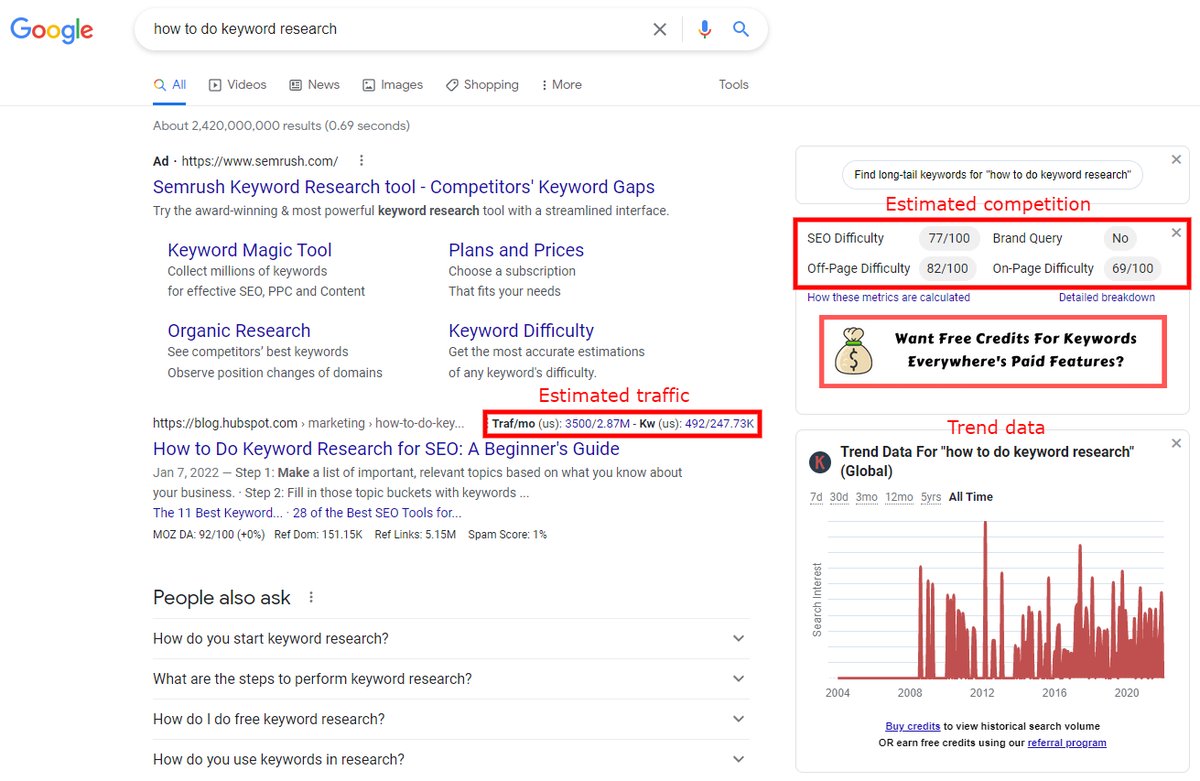Click "Find long-tail keywords" button

pos(992,175)
